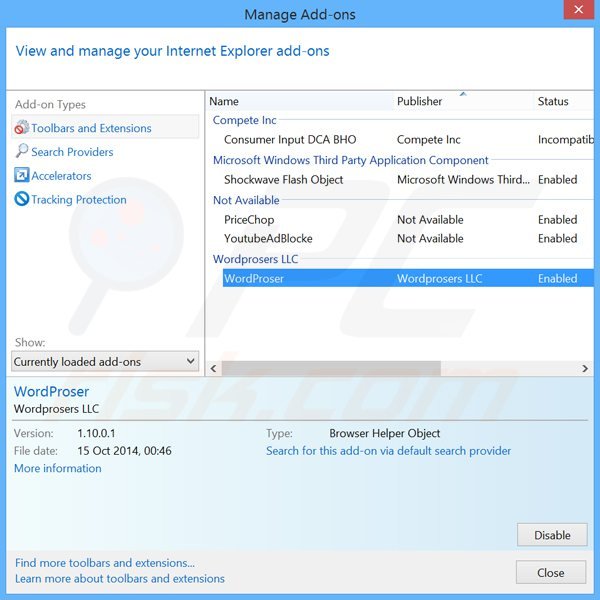
Task: Click the file date 15 Oct 2014, 00:46
Action: tap(124, 451)
